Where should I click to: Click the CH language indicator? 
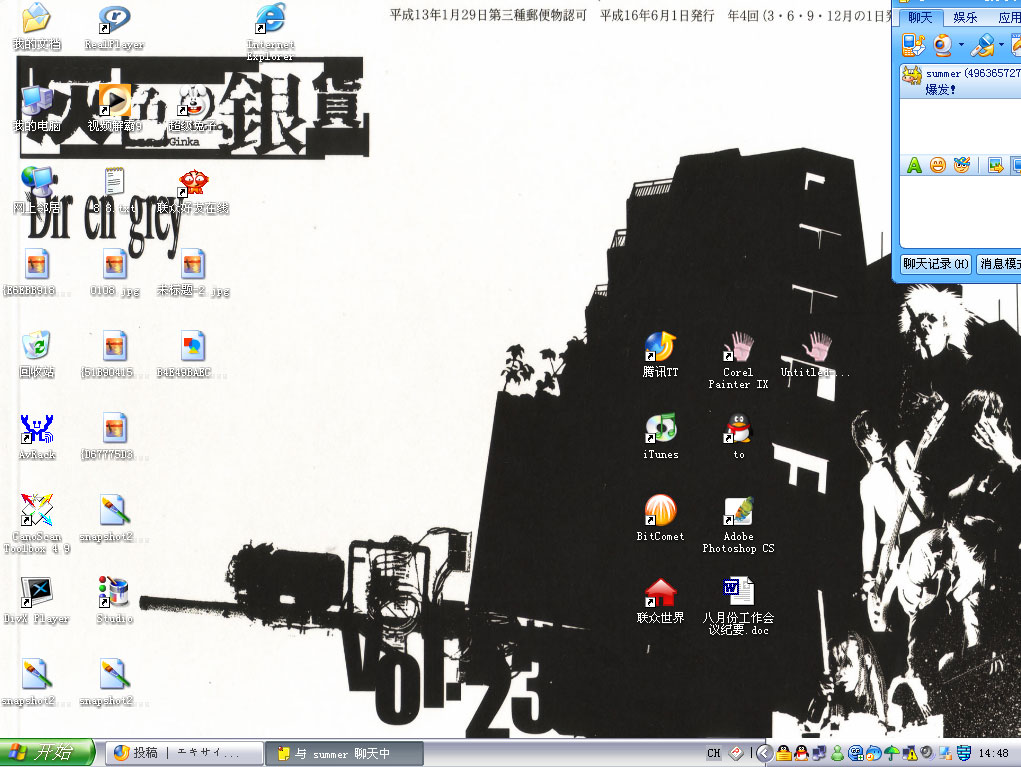[x=714, y=753]
